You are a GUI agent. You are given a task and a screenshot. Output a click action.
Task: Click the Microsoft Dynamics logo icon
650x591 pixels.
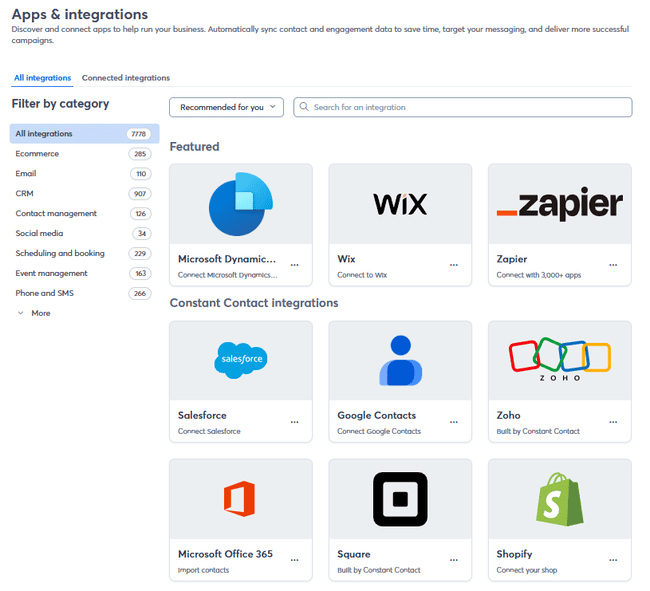tap(240, 204)
